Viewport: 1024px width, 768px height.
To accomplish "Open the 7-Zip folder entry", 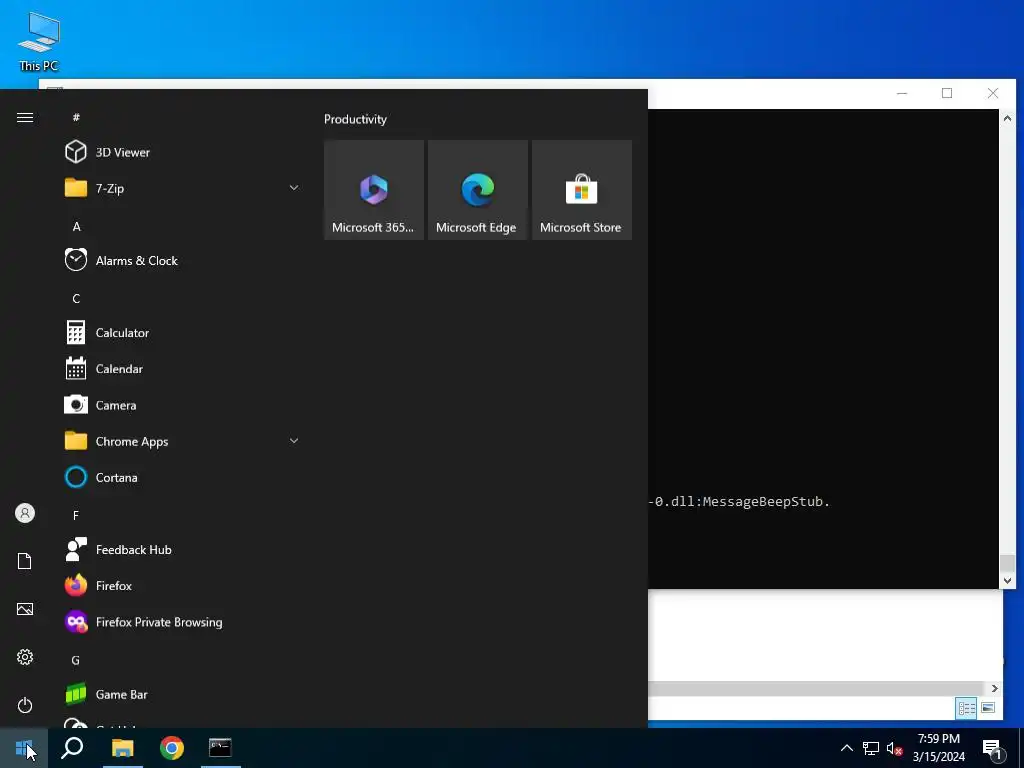I will [180, 188].
